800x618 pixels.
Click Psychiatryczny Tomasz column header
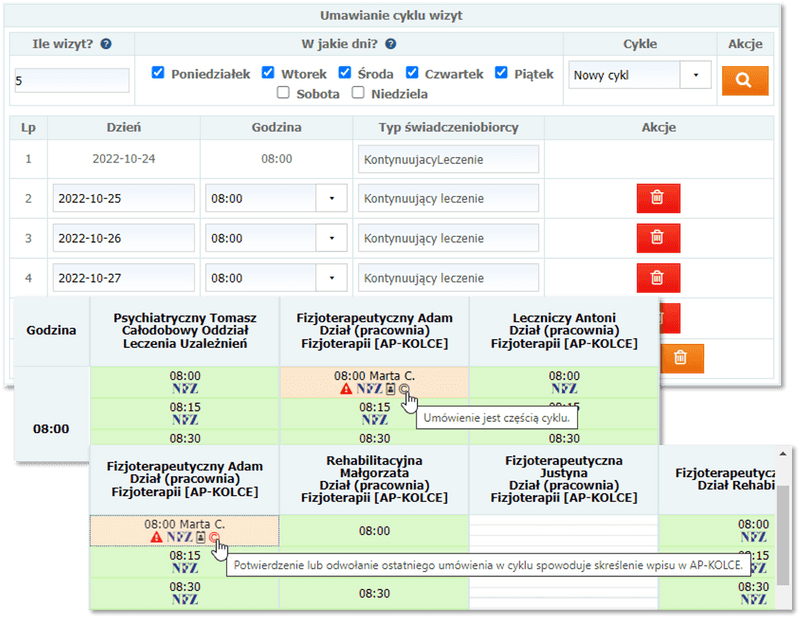point(185,331)
